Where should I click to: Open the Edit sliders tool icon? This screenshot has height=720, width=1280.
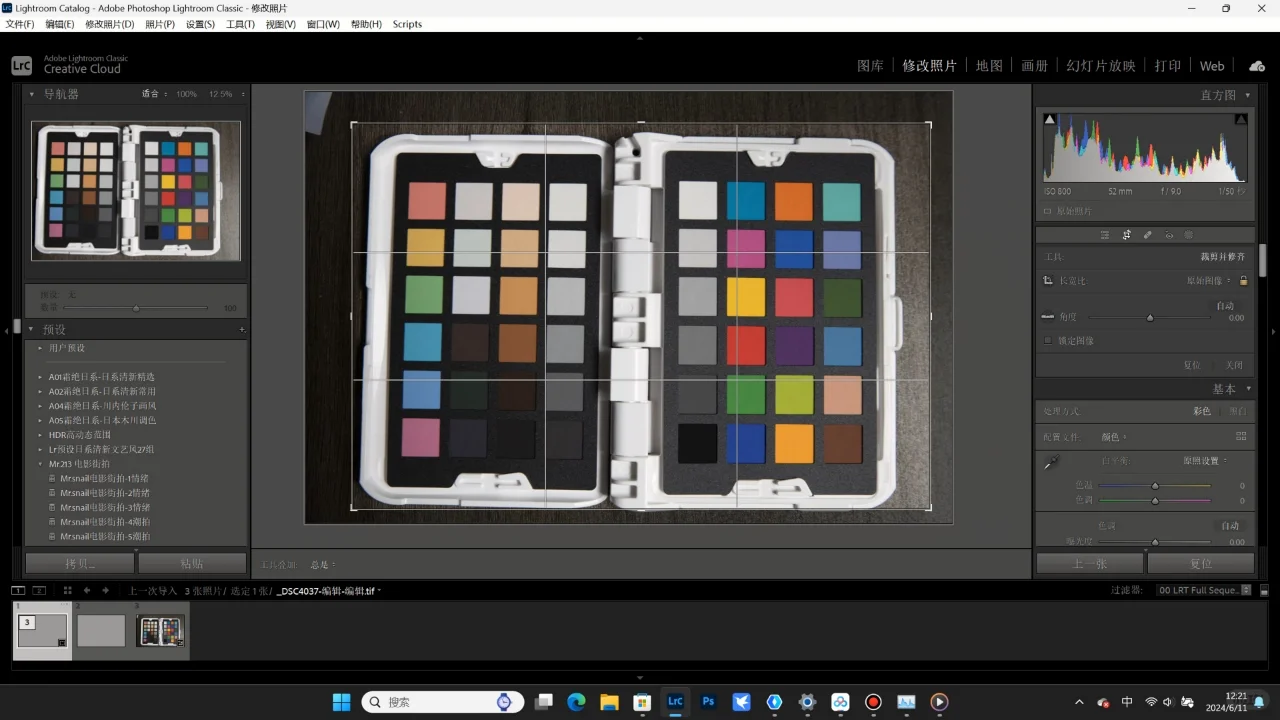coord(1105,235)
